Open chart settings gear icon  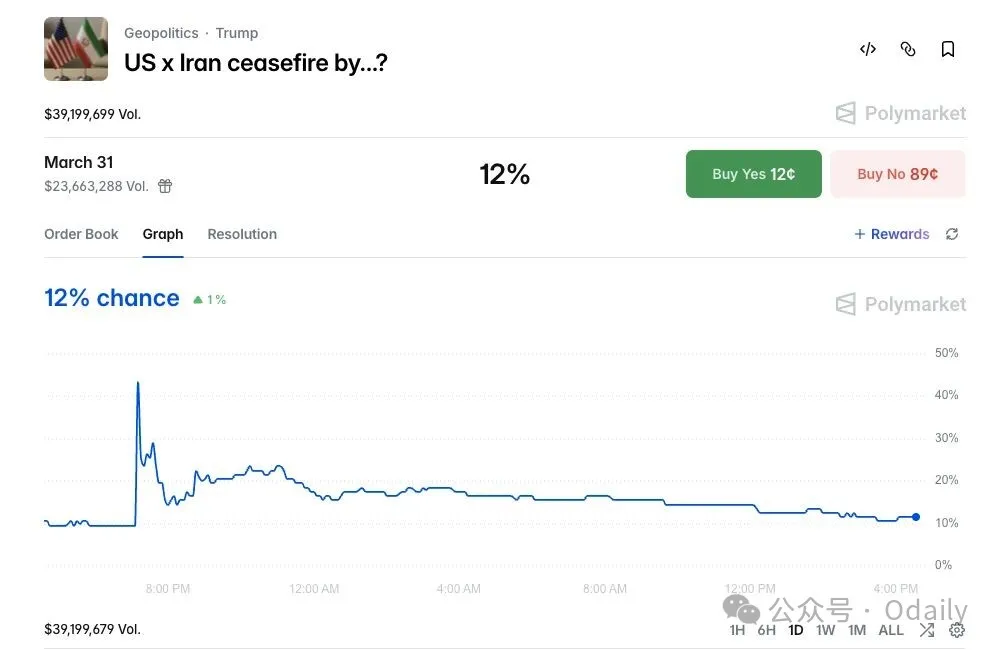pyautogui.click(x=957, y=630)
